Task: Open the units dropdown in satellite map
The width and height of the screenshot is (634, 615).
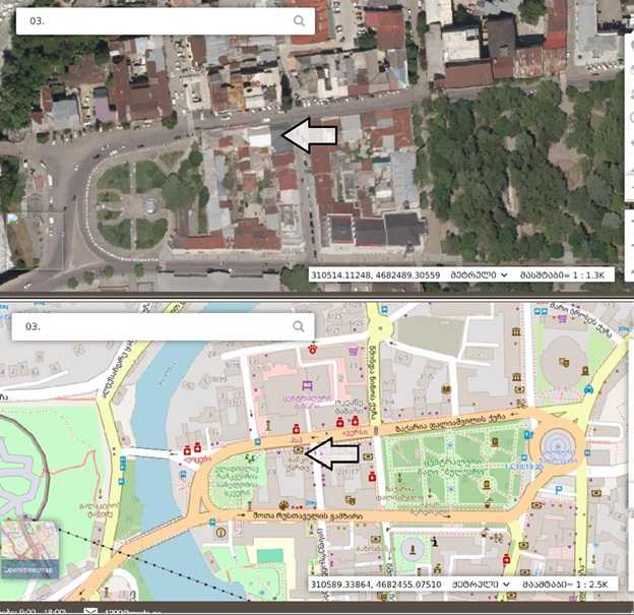Action: pos(485,274)
